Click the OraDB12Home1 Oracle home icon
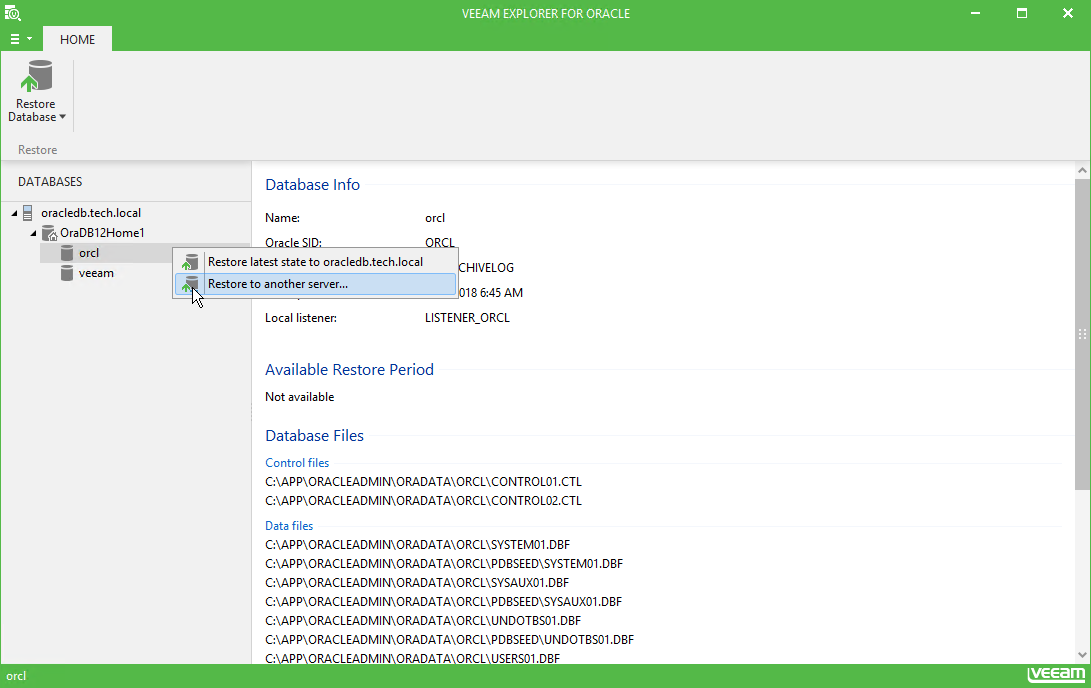This screenshot has width=1091, height=688. (49, 233)
